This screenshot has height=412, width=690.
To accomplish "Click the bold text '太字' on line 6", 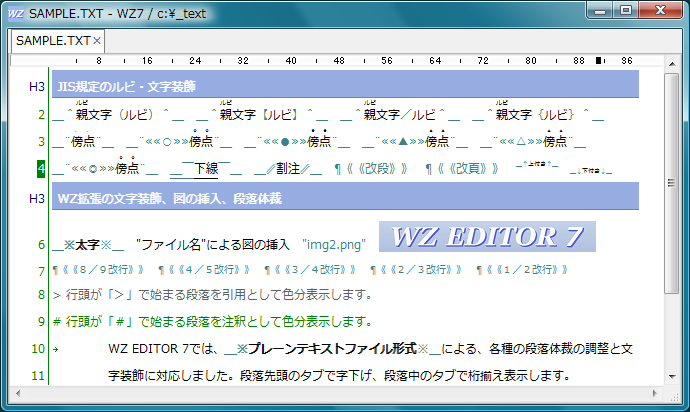I will click(88, 244).
